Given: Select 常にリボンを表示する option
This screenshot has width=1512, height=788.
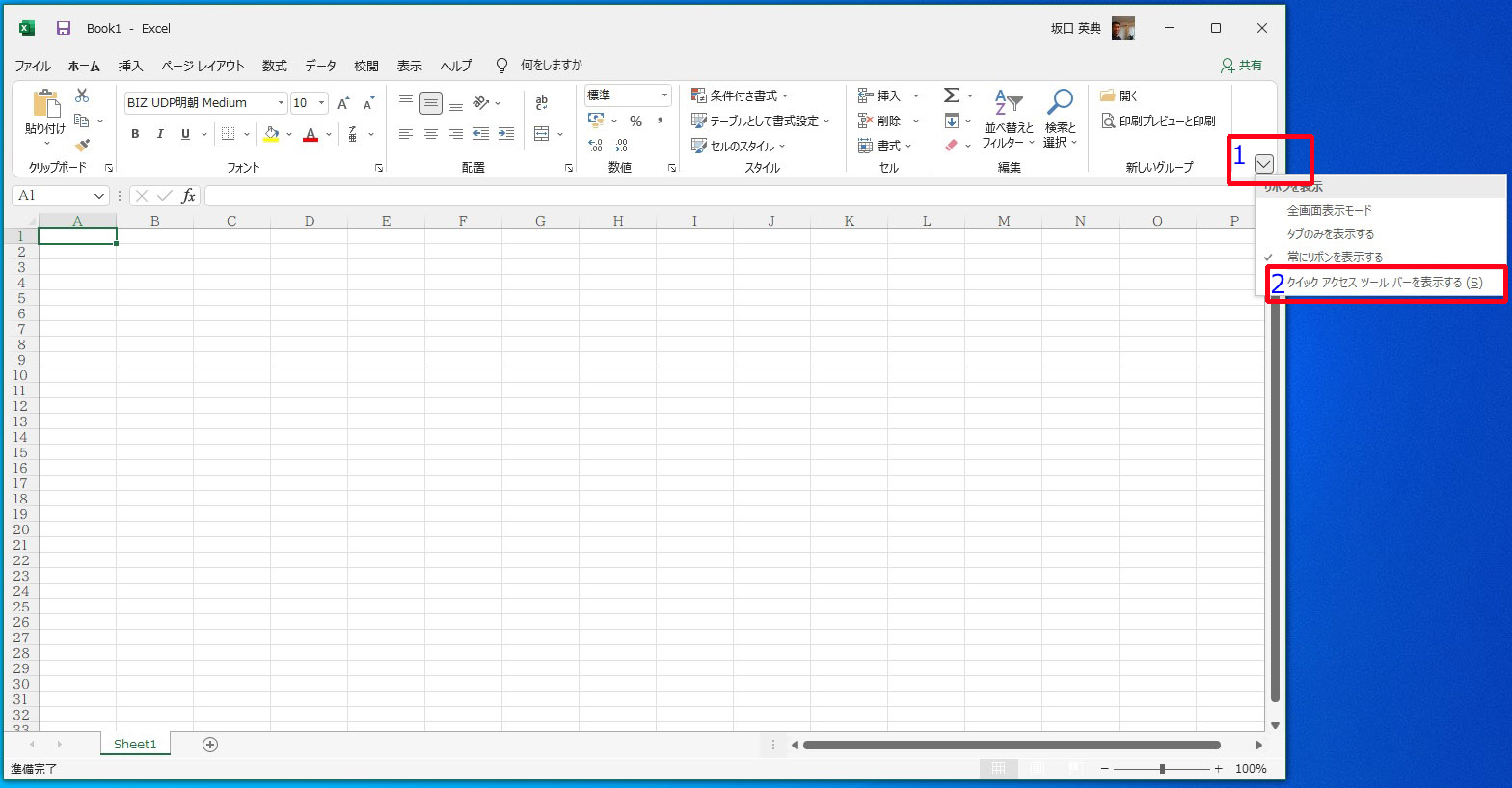Looking at the screenshot, I should [x=1335, y=257].
